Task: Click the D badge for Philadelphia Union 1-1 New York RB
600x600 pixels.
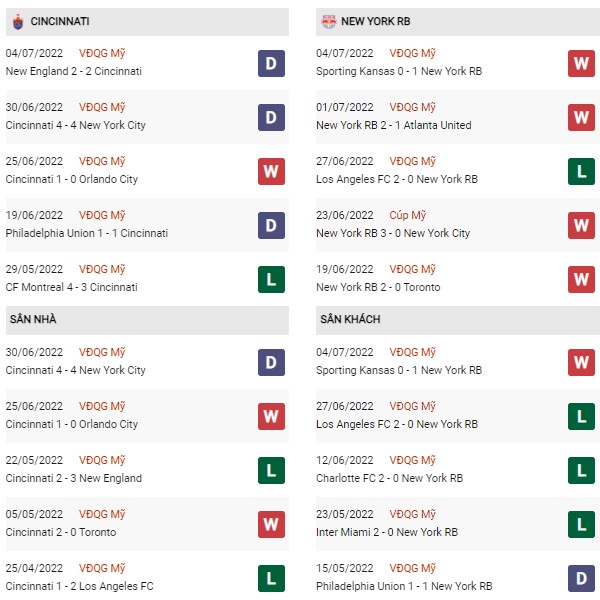Action: tap(581, 578)
